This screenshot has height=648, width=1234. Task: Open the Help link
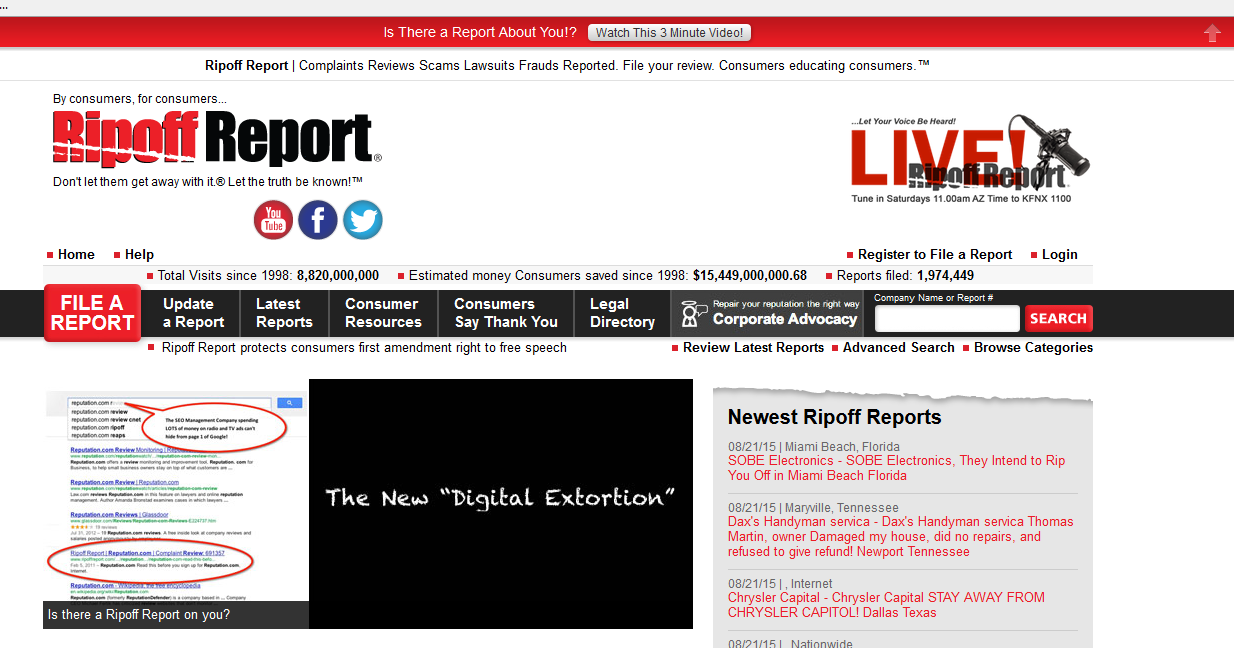(139, 254)
